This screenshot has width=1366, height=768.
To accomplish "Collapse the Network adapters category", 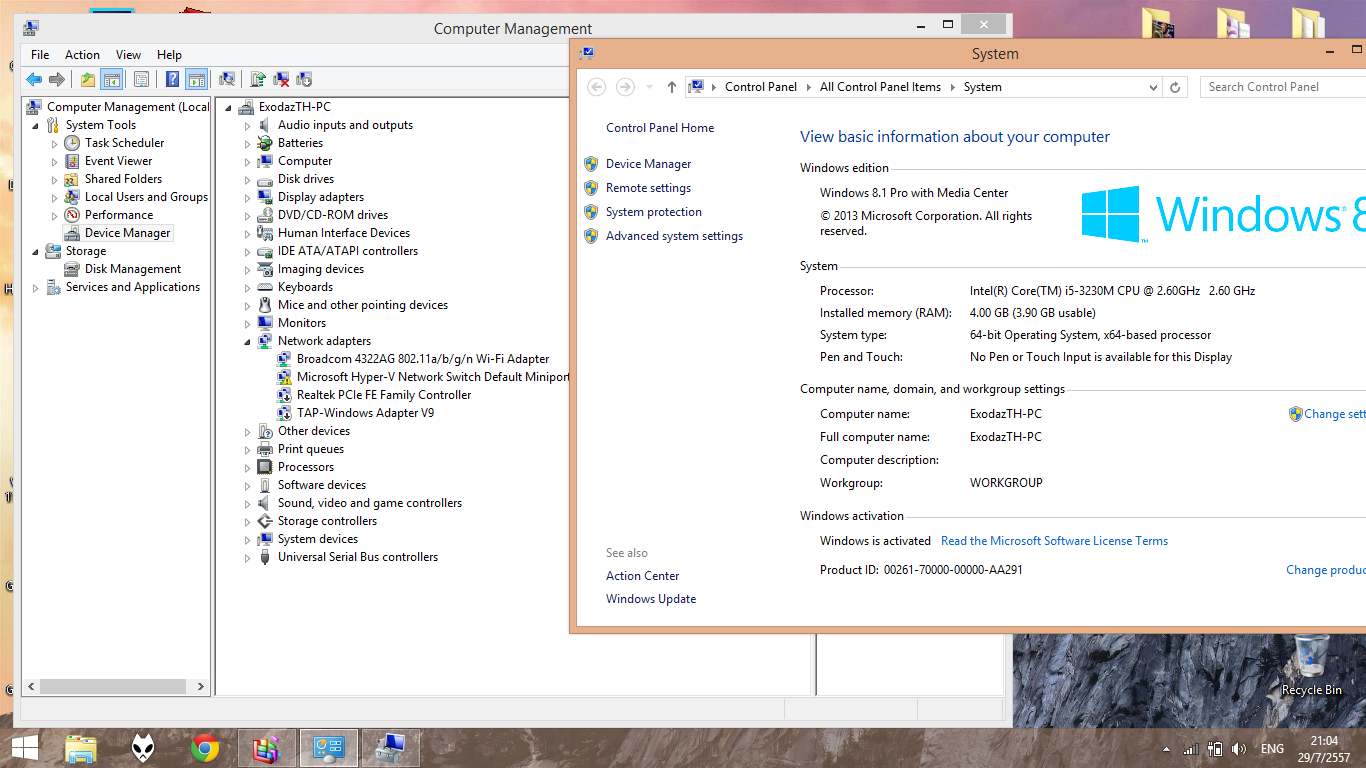I will pyautogui.click(x=248, y=342).
